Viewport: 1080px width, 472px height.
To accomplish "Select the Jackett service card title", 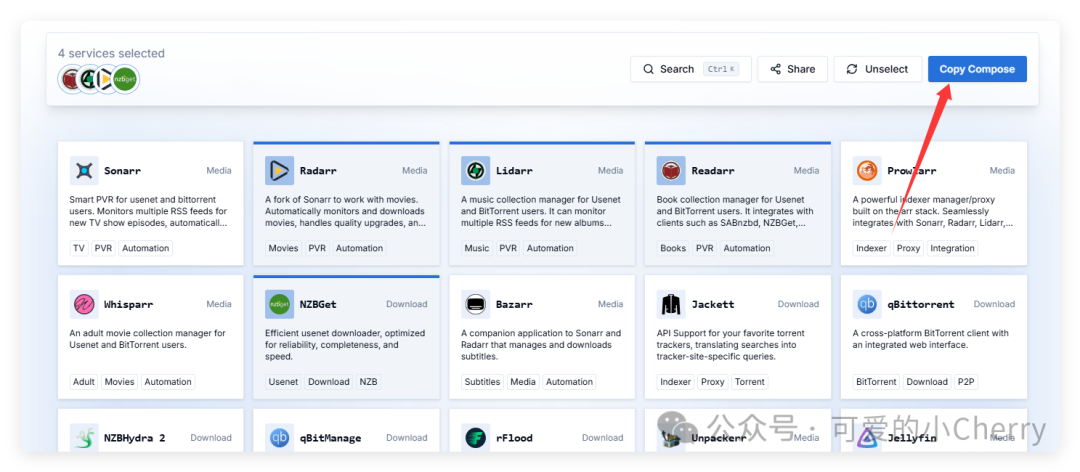I will tap(713, 304).
